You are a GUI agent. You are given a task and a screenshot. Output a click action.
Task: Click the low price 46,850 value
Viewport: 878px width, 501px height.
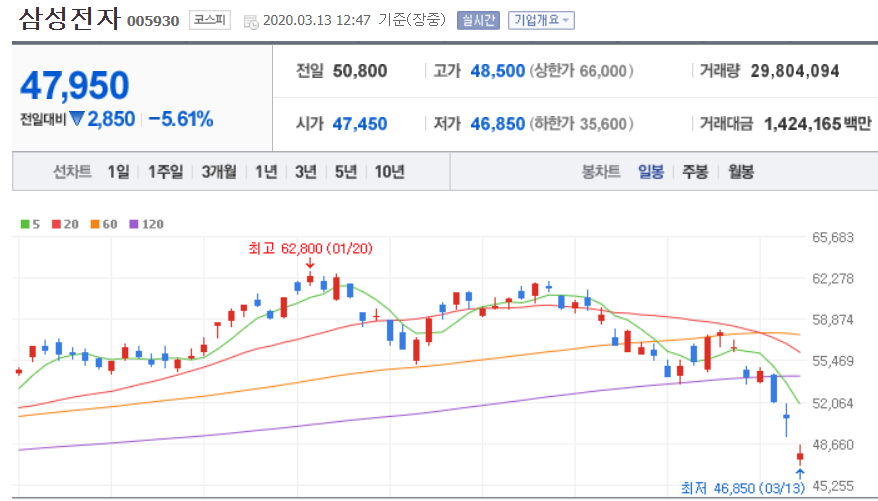click(497, 124)
